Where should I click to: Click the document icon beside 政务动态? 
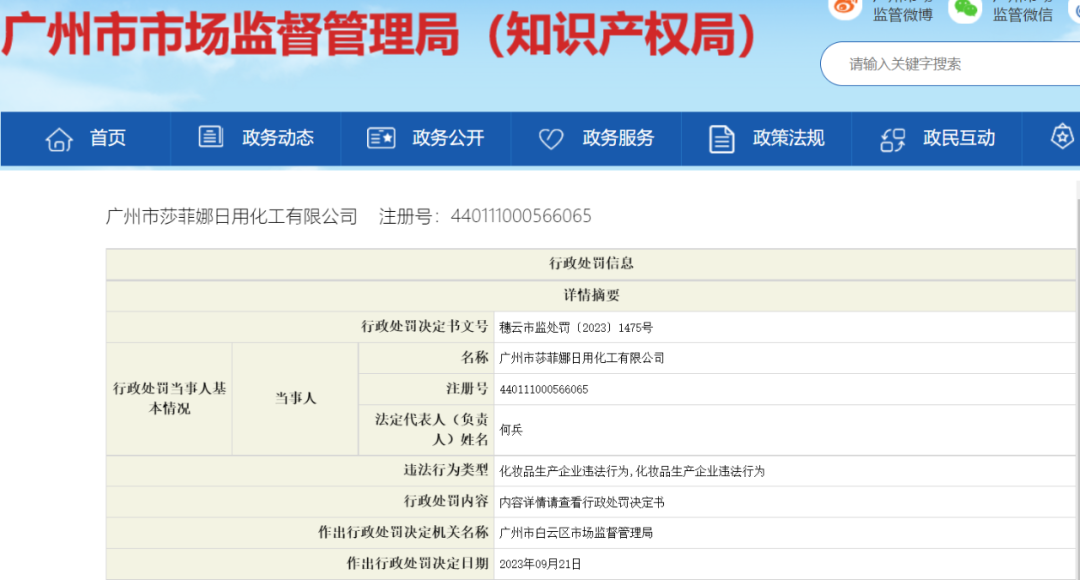point(209,136)
